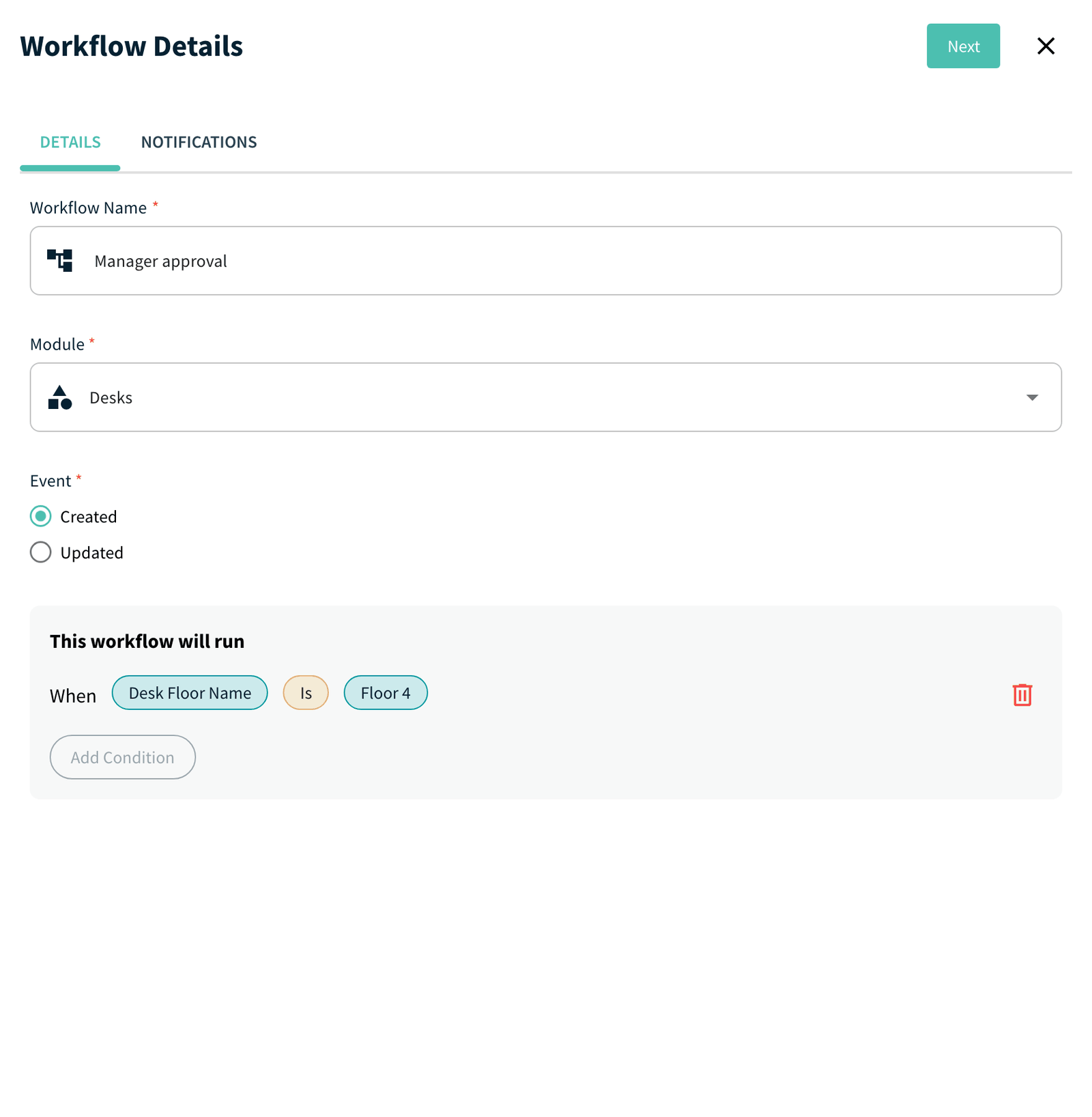Viewport: 1092px width, 1117px height.
Task: Delete the condition with trash icon
Action: (x=1022, y=694)
